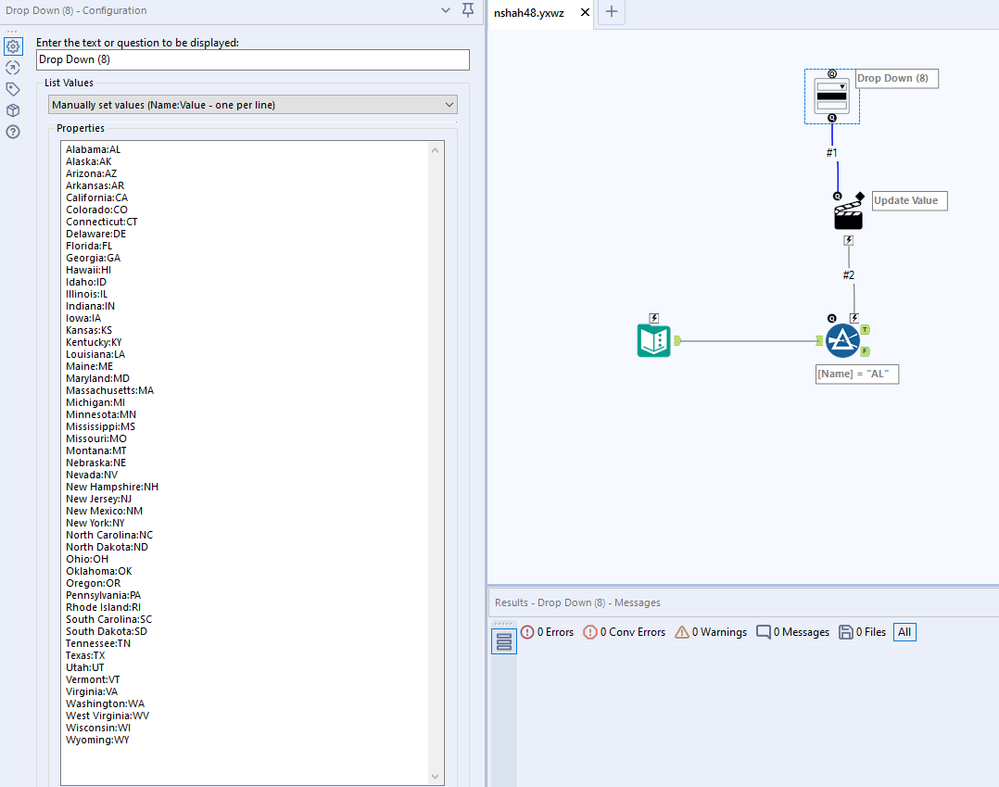Select the Drop Down tool on canvas
Viewport: 999px width, 787px height.
tap(832, 97)
